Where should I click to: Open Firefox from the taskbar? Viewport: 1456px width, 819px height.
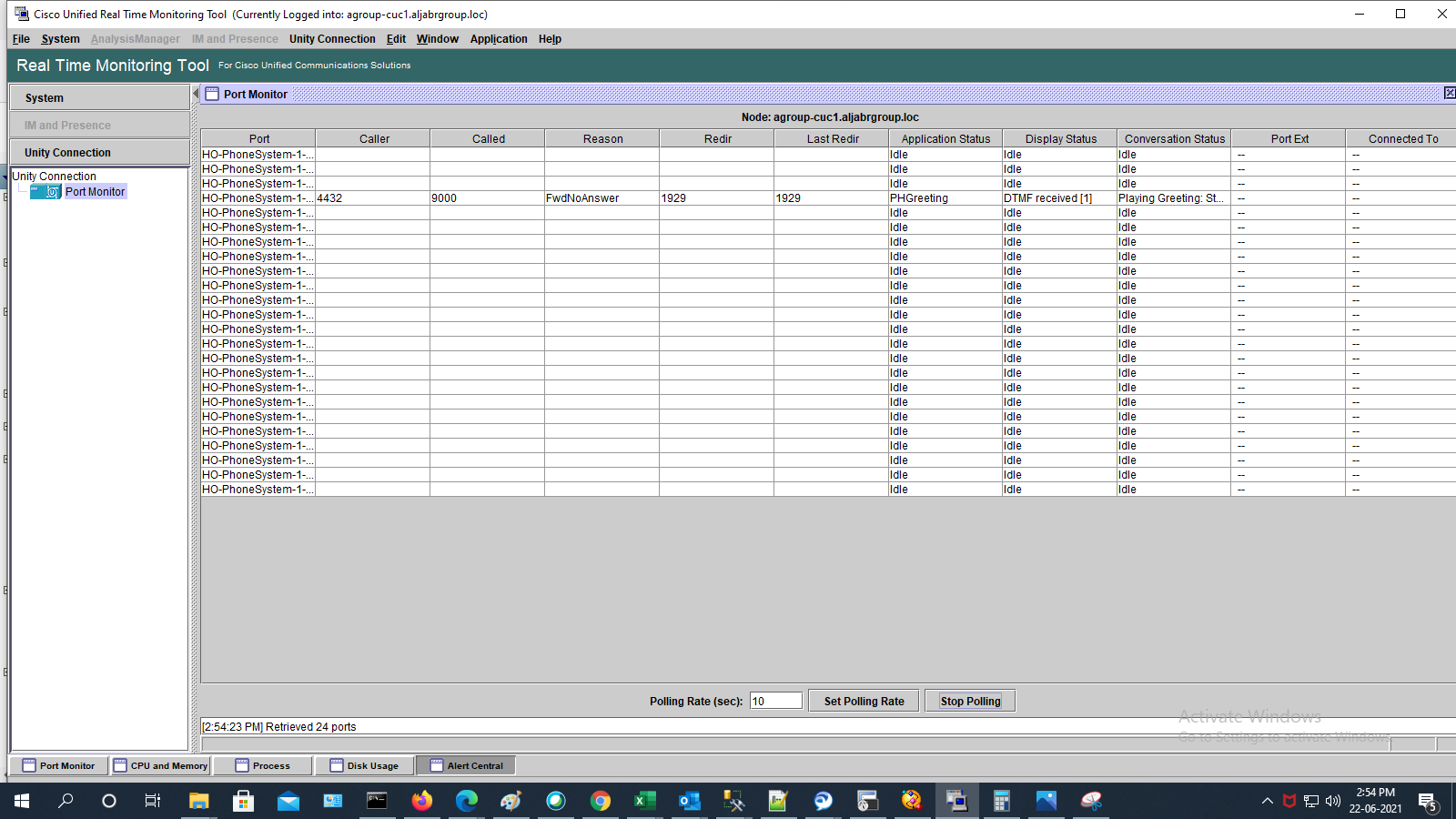click(x=421, y=801)
